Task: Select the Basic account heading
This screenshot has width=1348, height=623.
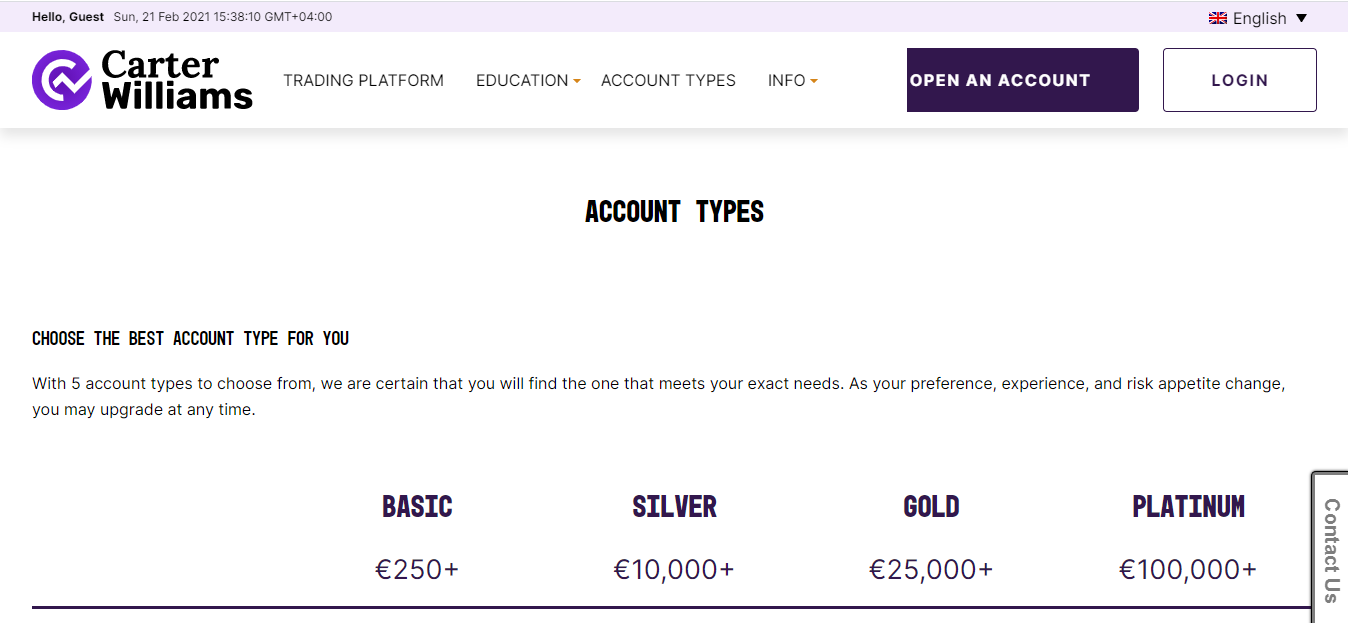Action: click(x=417, y=507)
